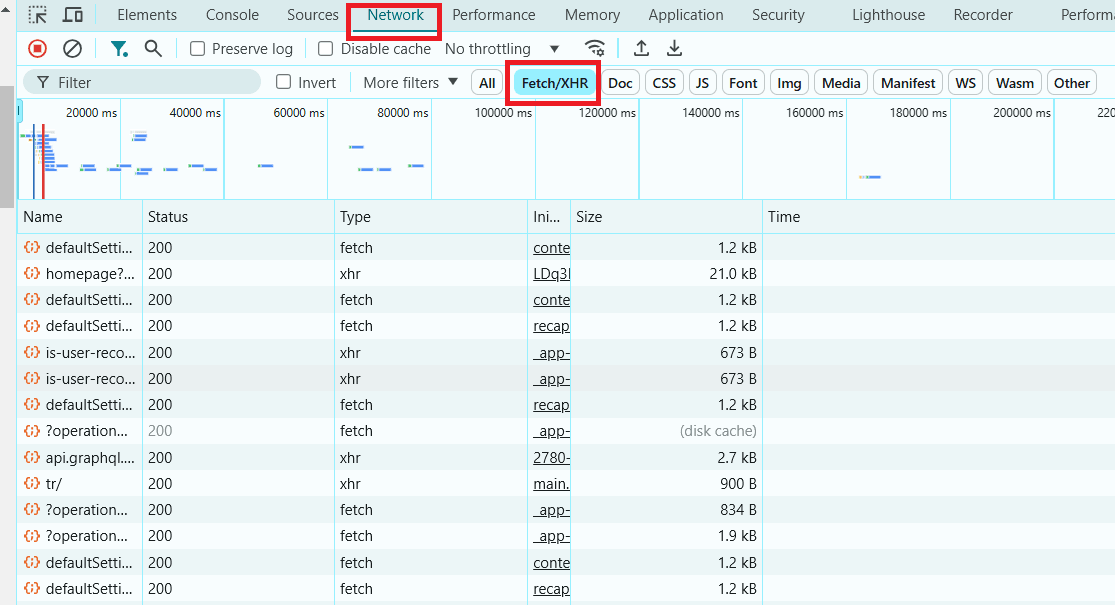Export HAR file with the download arrow

point(674,48)
